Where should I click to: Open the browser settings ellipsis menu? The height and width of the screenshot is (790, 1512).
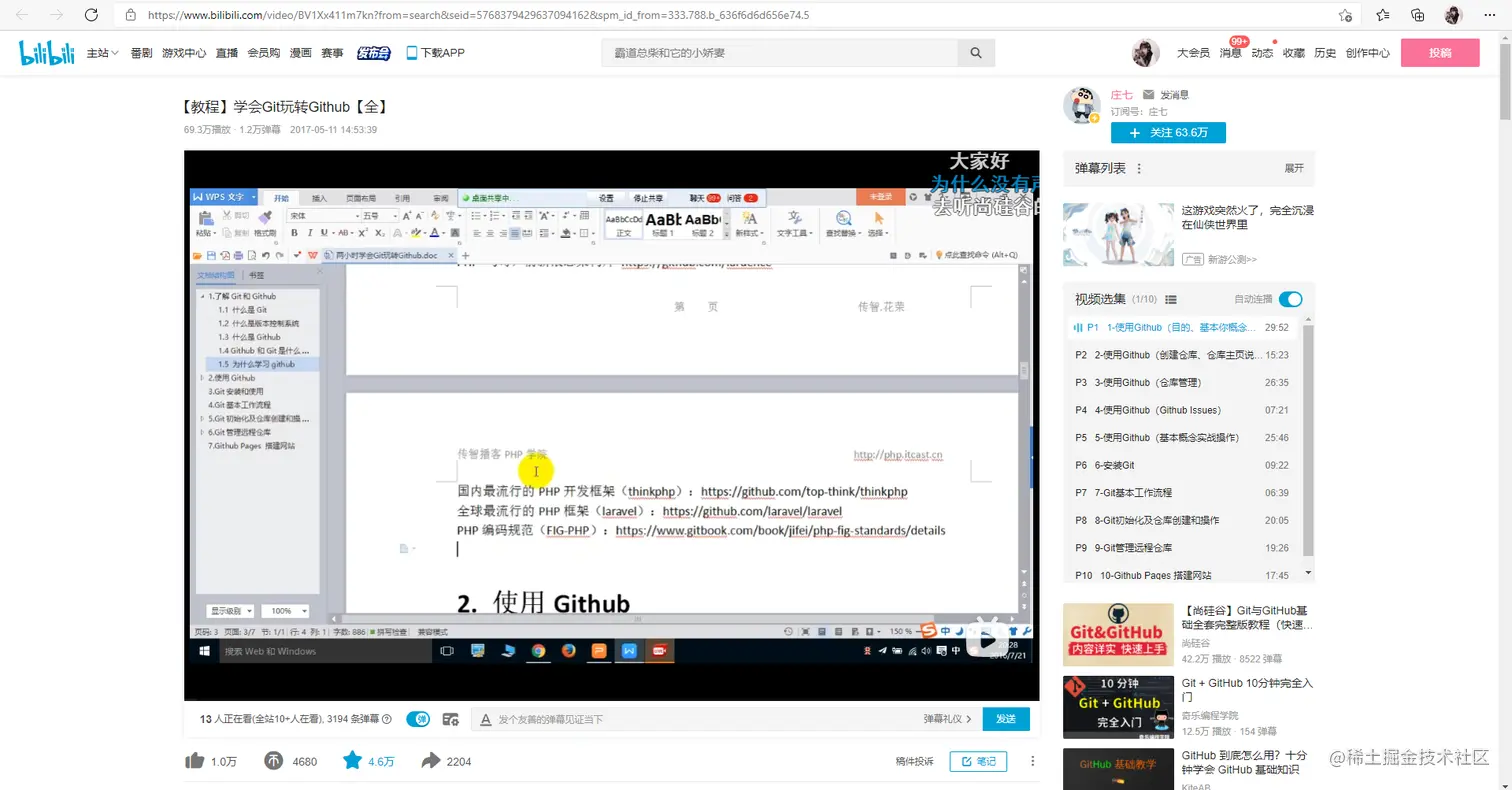[x=1489, y=15]
